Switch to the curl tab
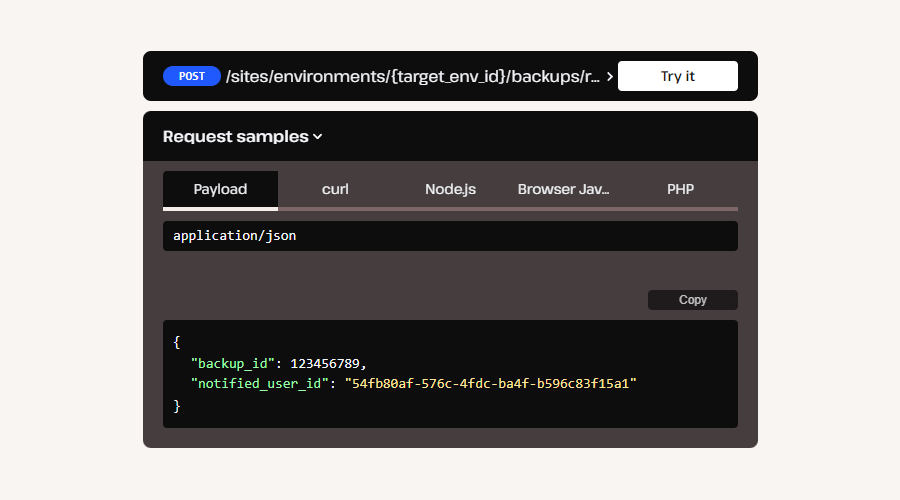900x500 pixels. (335, 189)
